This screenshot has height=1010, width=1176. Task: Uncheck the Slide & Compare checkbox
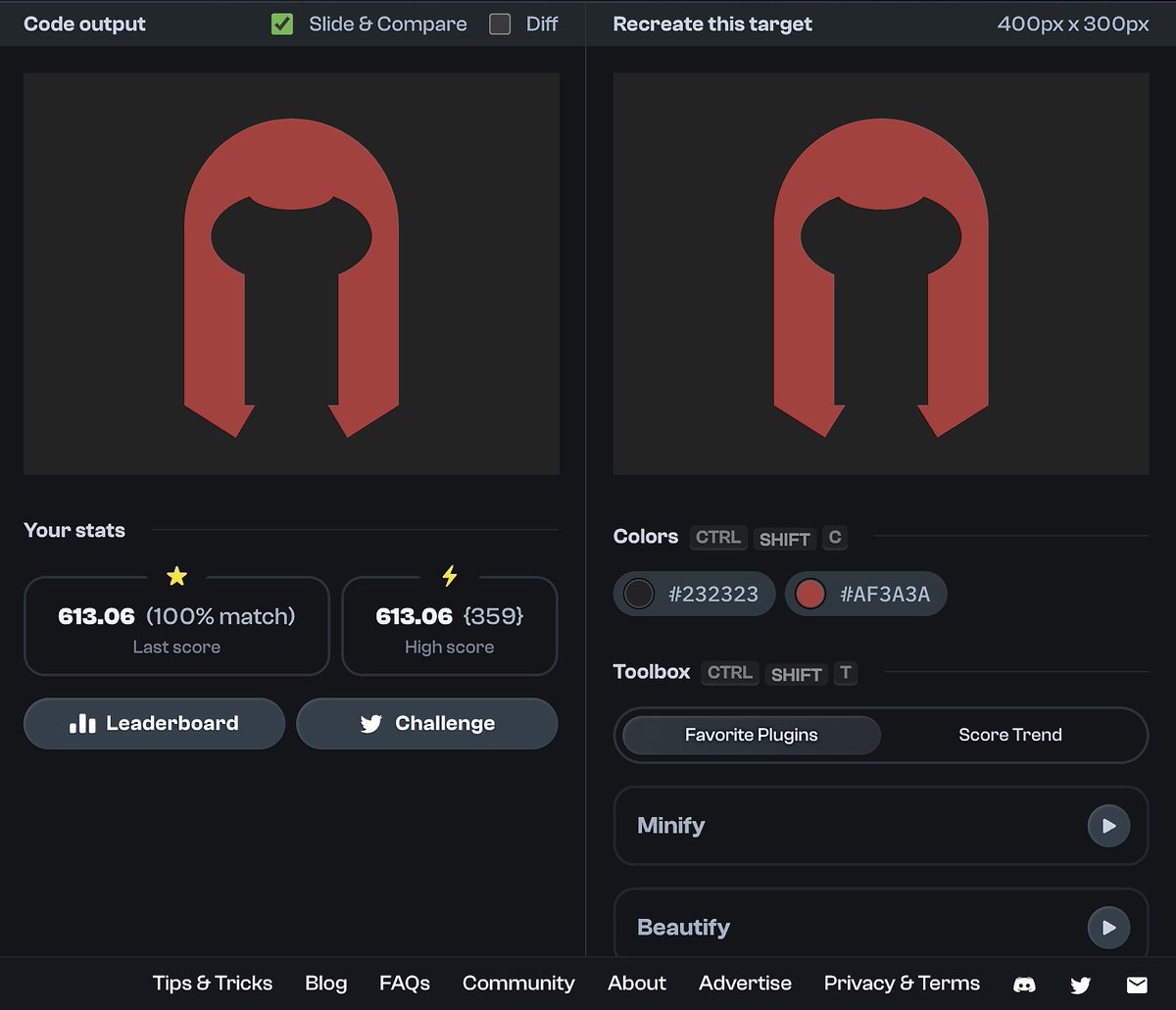click(282, 24)
